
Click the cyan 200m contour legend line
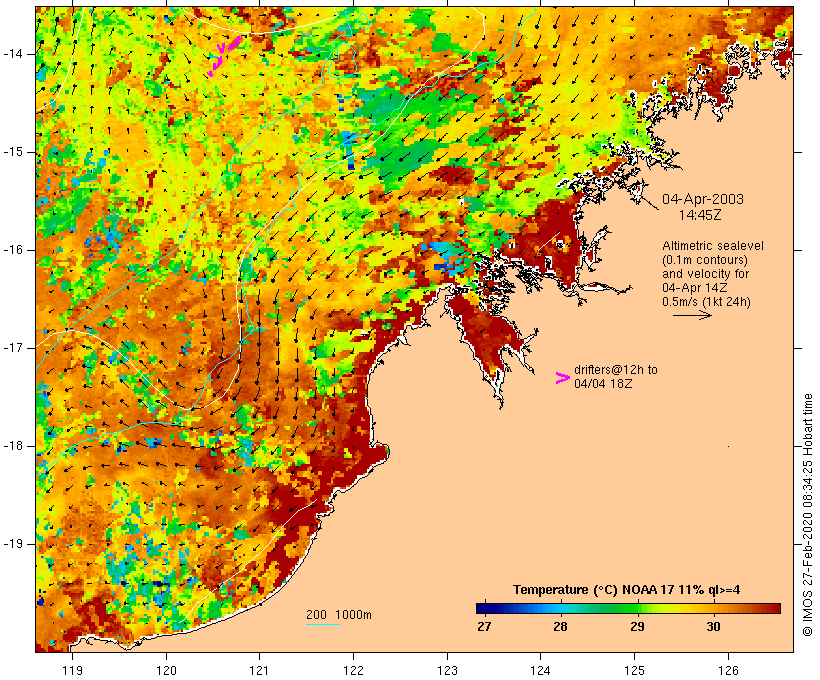323,624
